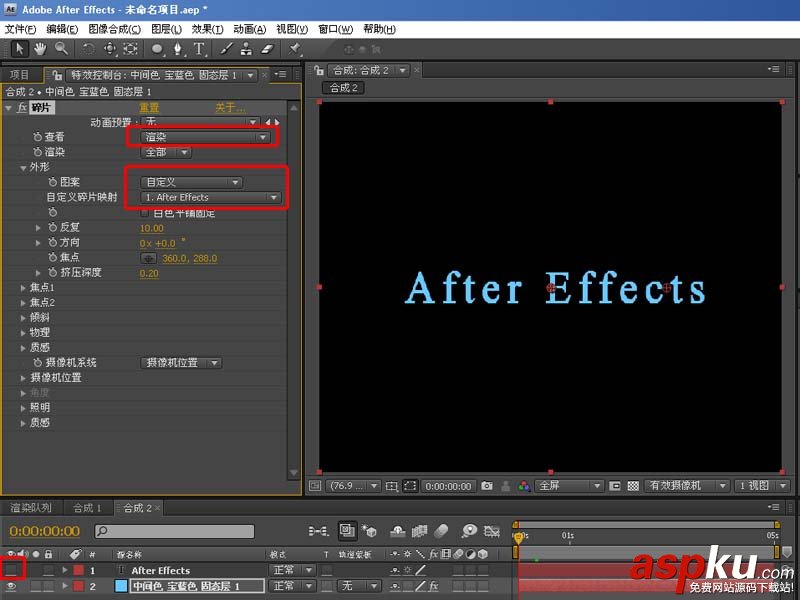Viewport: 800px width, 600px height.
Task: Hide the 中间色 宝蓝色 固态层 1 layer eye
Action: (11, 586)
